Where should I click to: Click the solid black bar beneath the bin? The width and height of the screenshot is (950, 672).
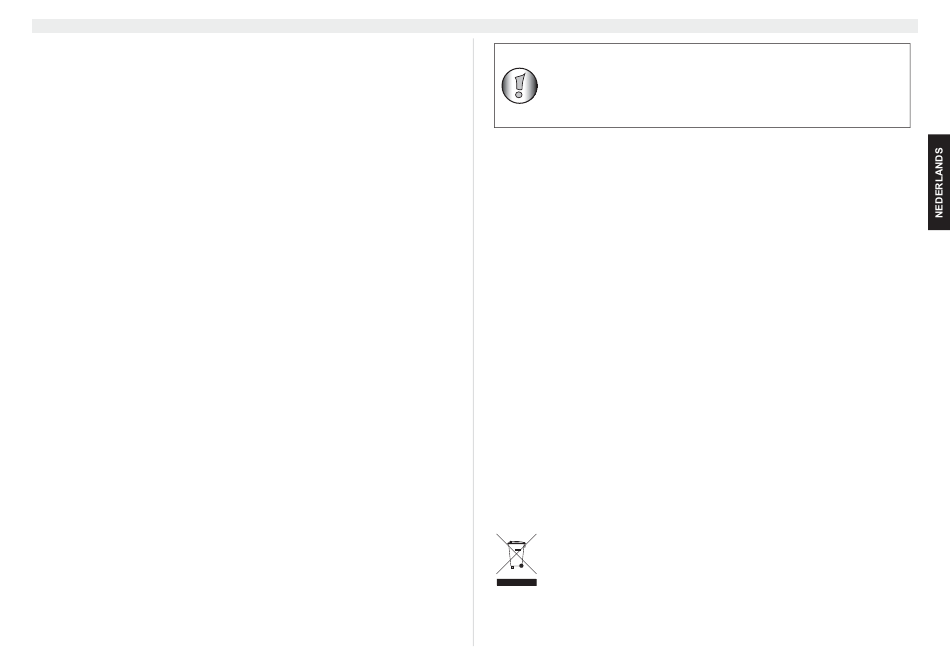click(517, 582)
